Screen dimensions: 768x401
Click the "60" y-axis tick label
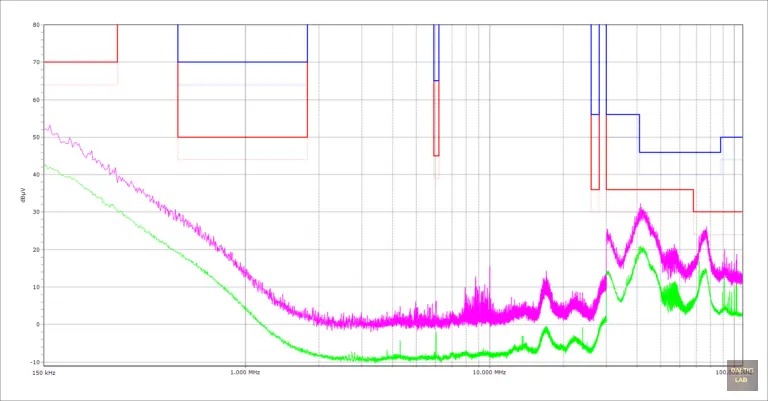pyautogui.click(x=36, y=100)
